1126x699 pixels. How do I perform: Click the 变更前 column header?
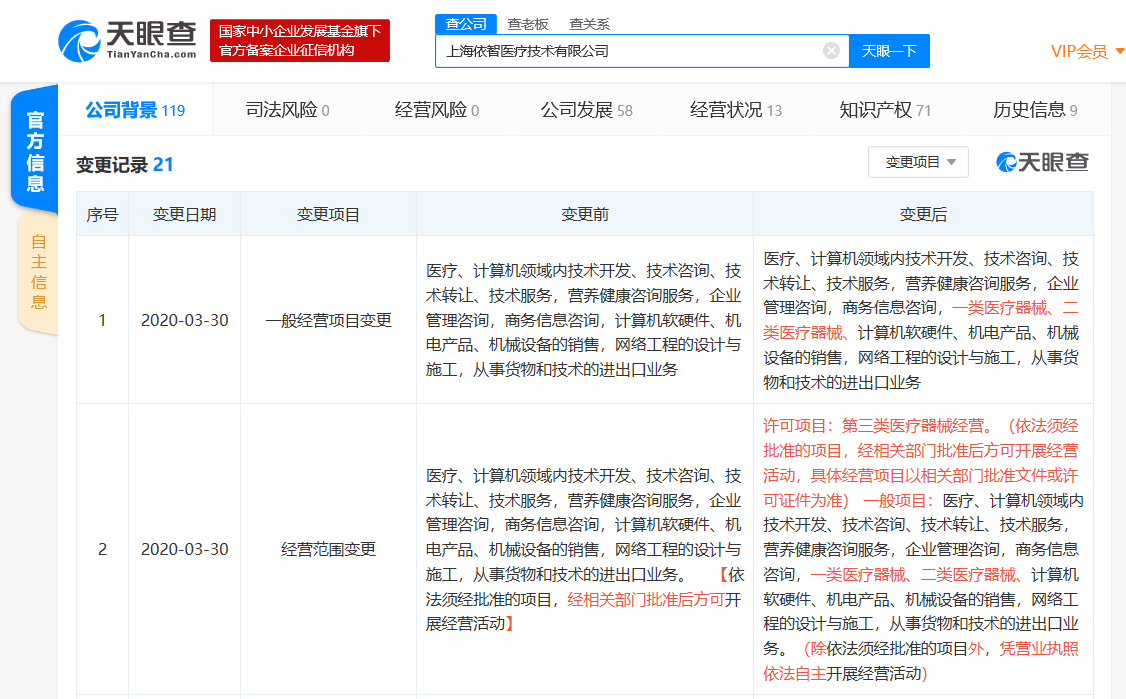[x=585, y=215]
